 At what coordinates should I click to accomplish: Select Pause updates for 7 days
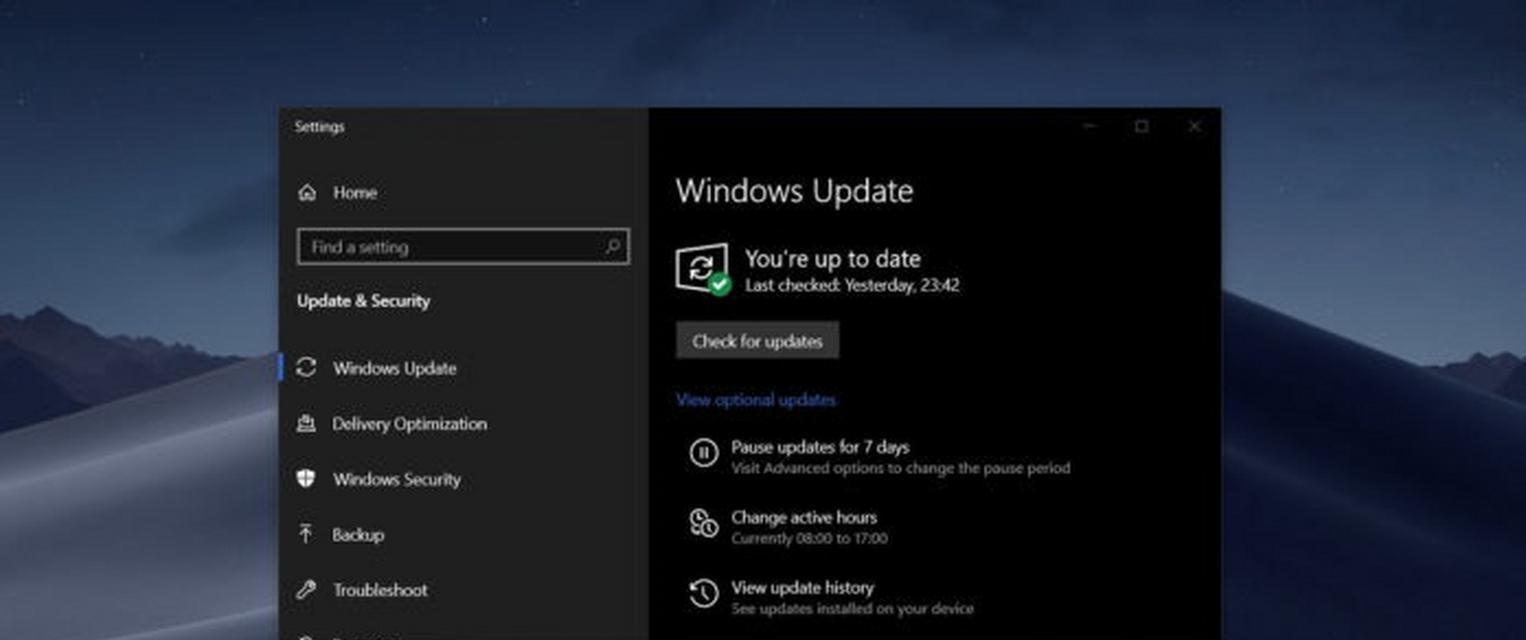[820, 447]
